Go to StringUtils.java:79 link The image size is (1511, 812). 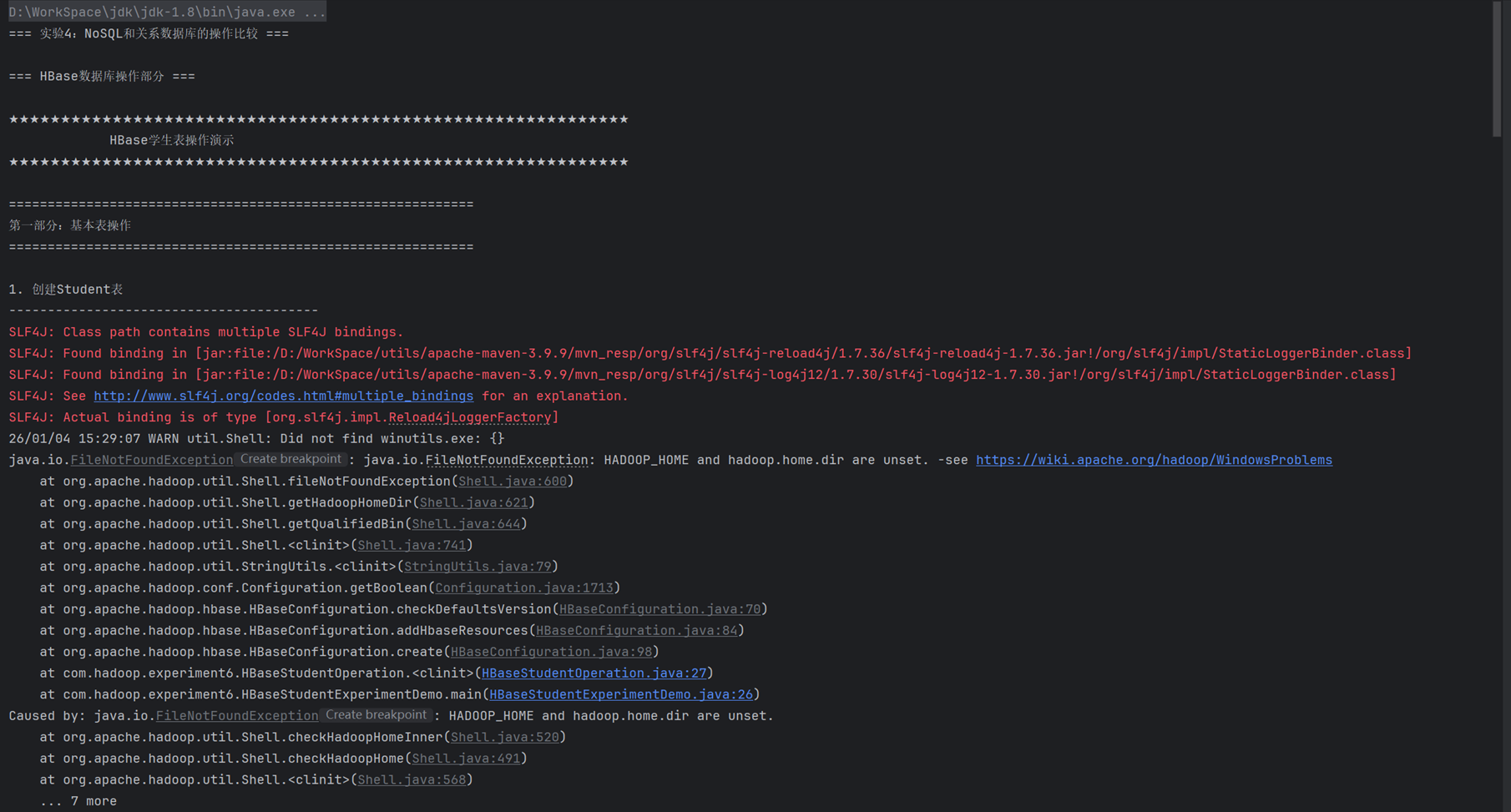pos(478,567)
